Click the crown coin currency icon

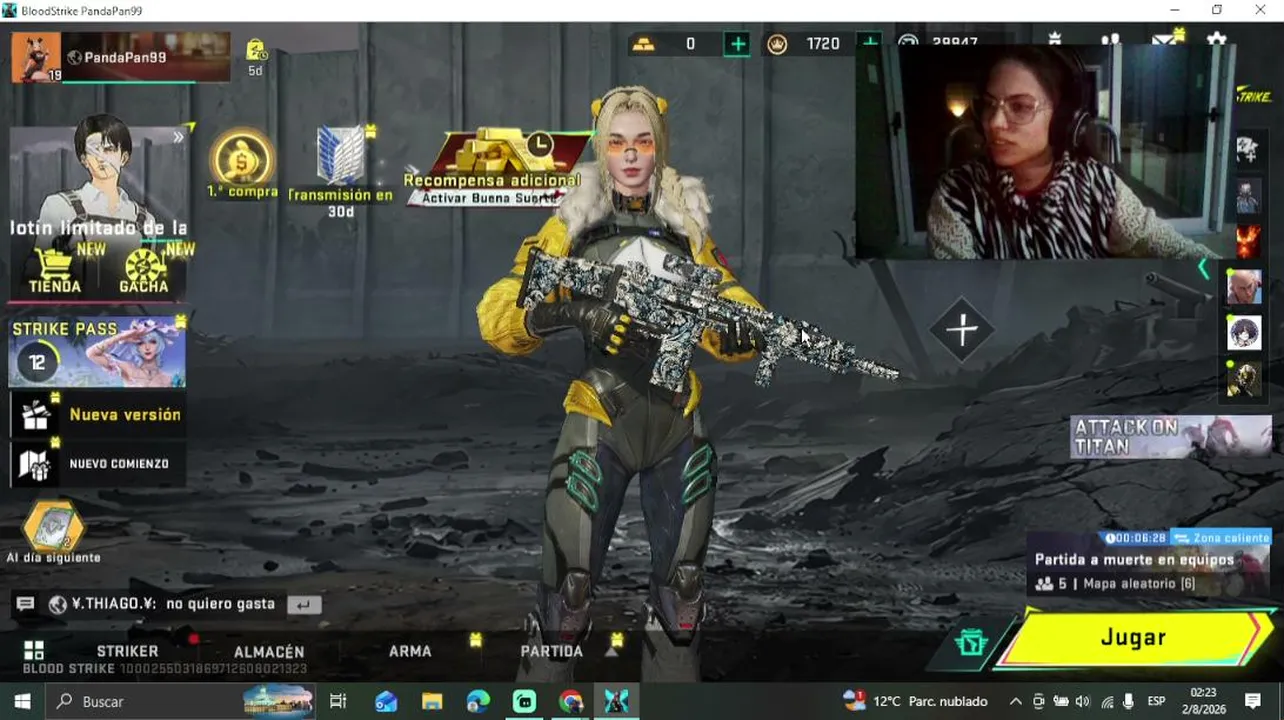(x=777, y=44)
